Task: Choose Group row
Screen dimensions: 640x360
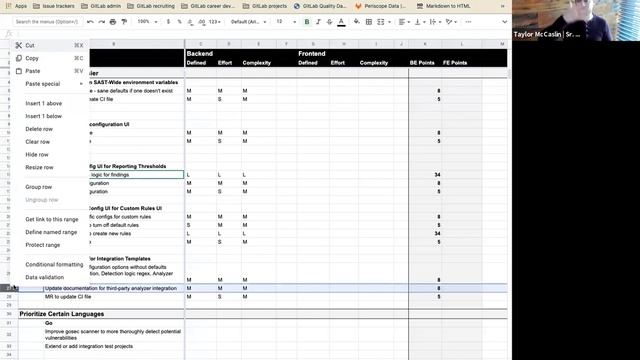Action: (49, 187)
